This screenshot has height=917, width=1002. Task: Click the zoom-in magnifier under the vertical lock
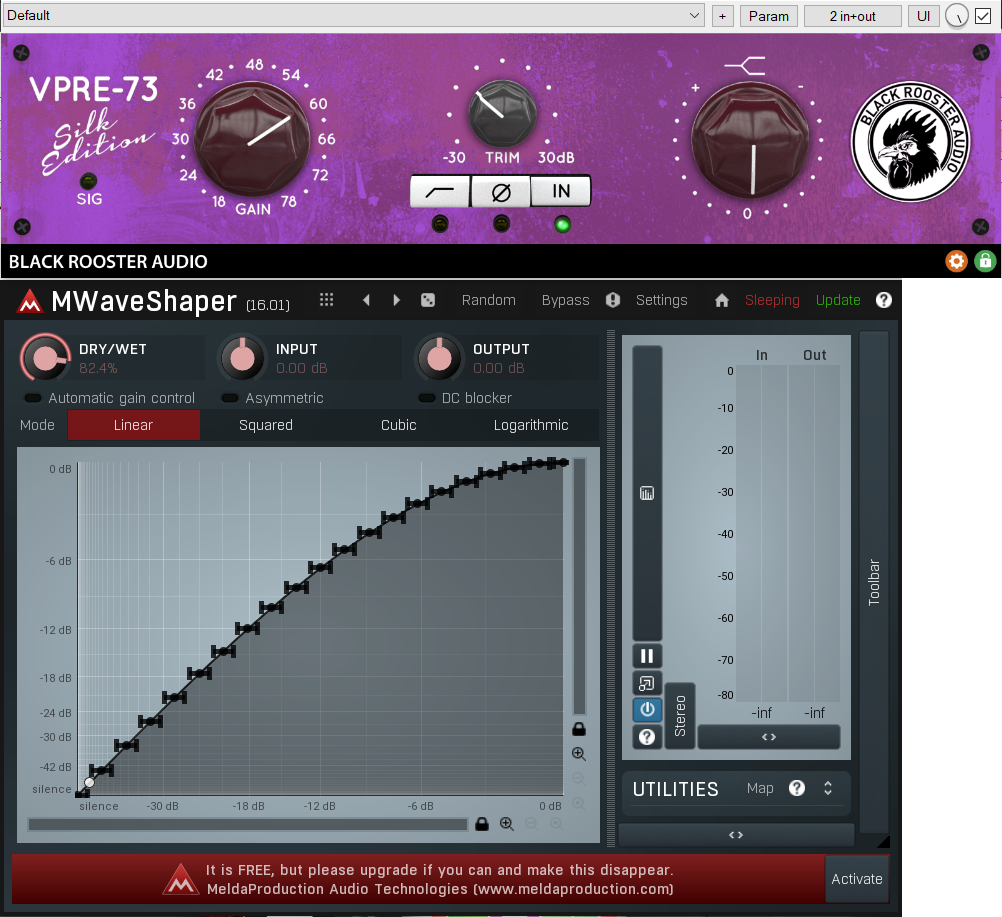pyautogui.click(x=579, y=753)
